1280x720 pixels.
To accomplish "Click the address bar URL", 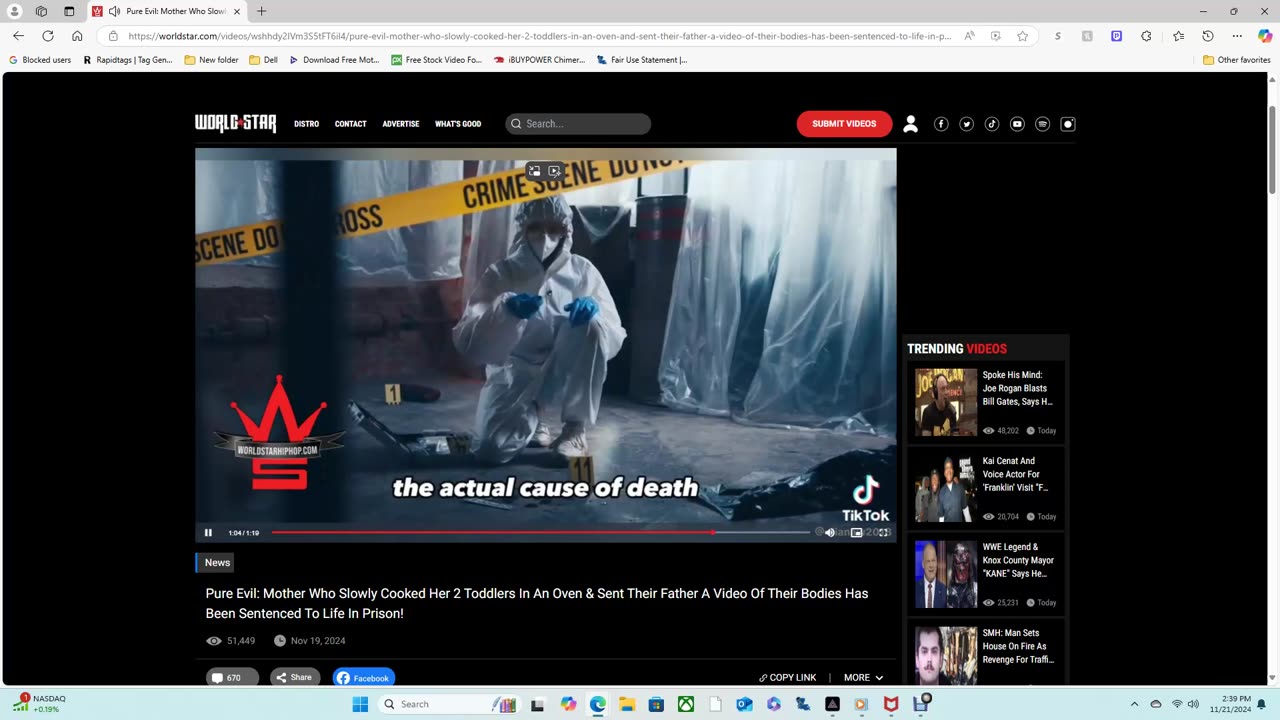I will tap(540, 36).
